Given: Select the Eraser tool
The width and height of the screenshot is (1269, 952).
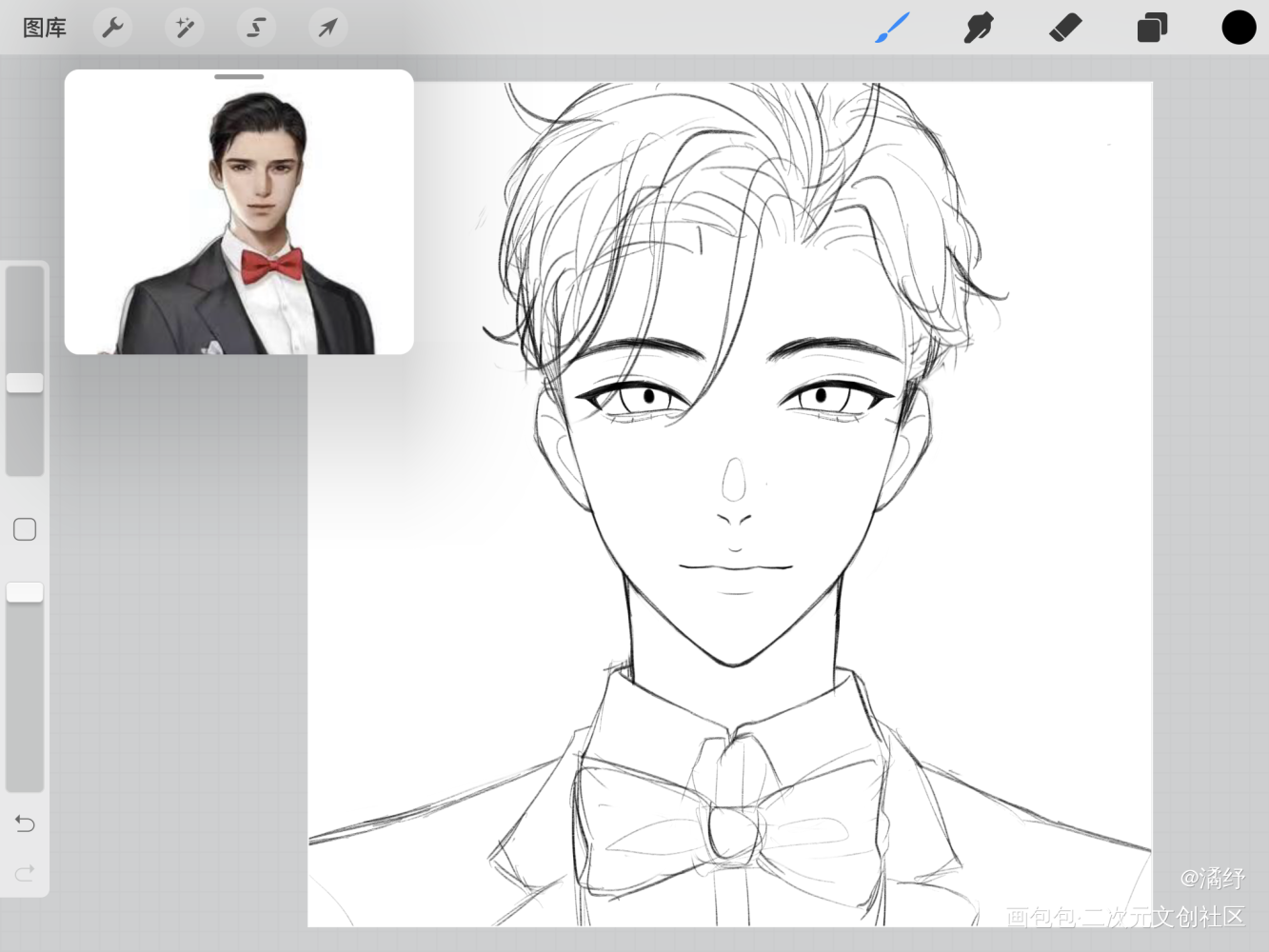Looking at the screenshot, I should coord(1065,28).
